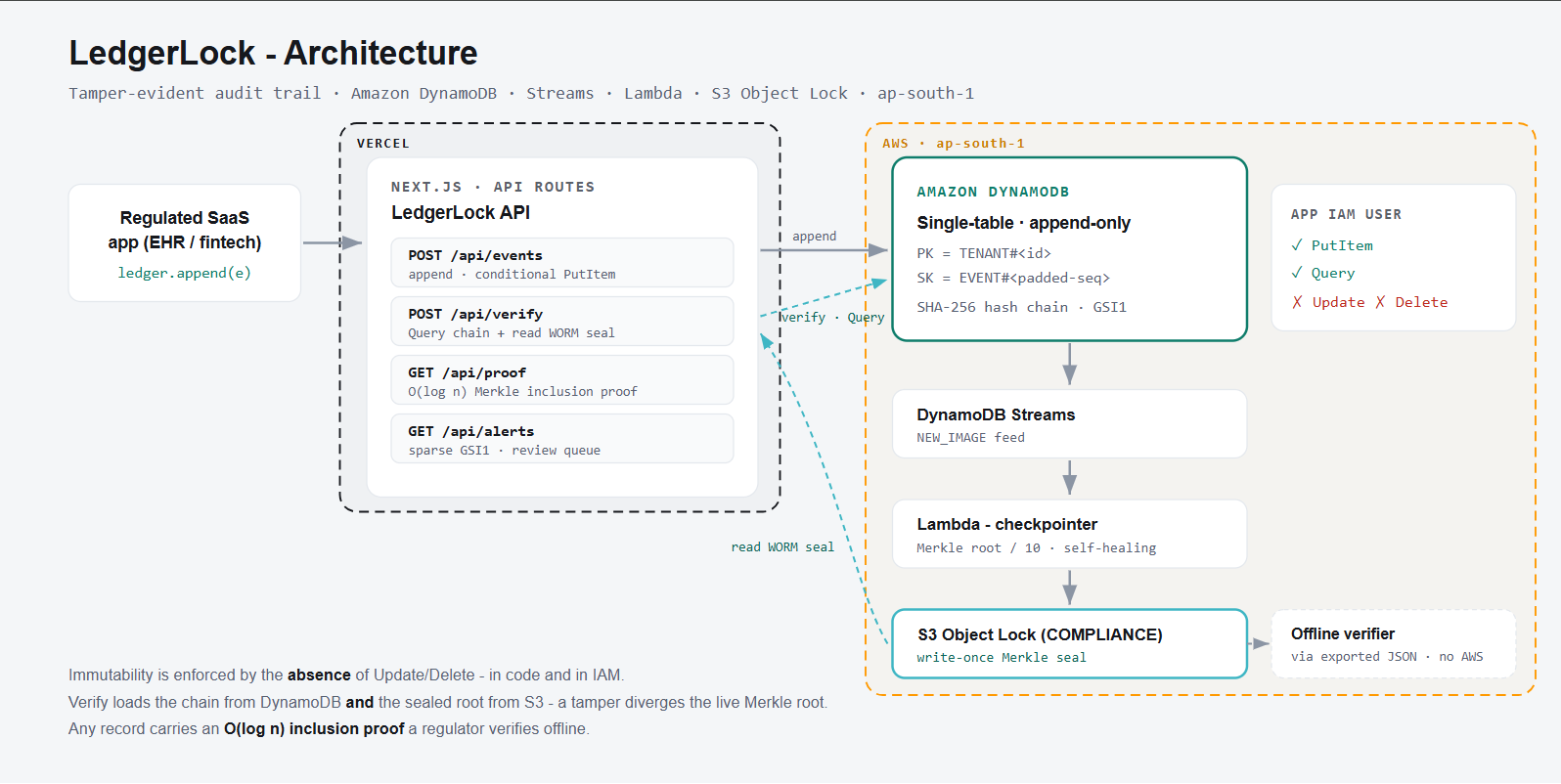Click the LedgerLock - Architecture title
This screenshot has width=1561, height=784.
coord(273,53)
